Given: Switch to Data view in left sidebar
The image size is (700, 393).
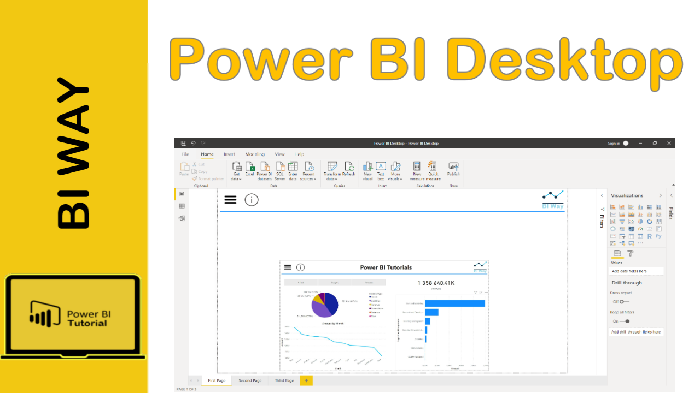Looking at the screenshot, I should [182, 206].
